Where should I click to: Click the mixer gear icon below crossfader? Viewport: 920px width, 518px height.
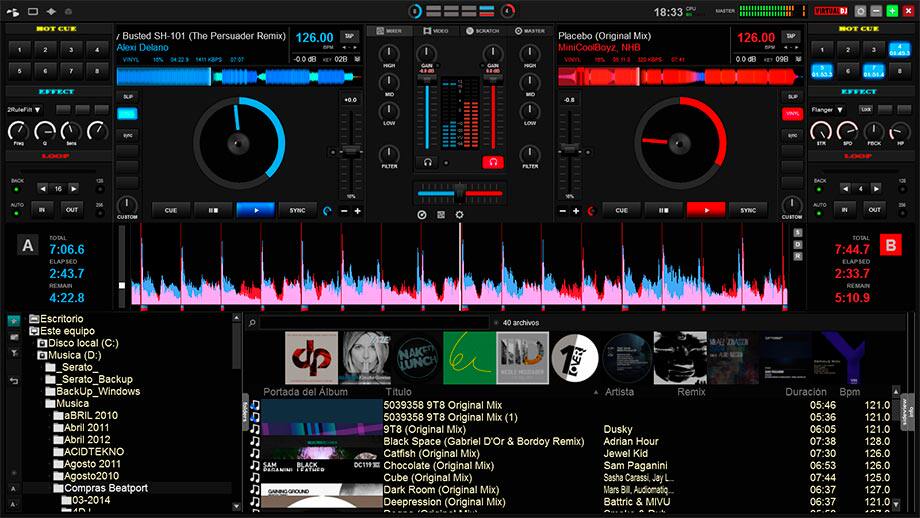pos(459,215)
